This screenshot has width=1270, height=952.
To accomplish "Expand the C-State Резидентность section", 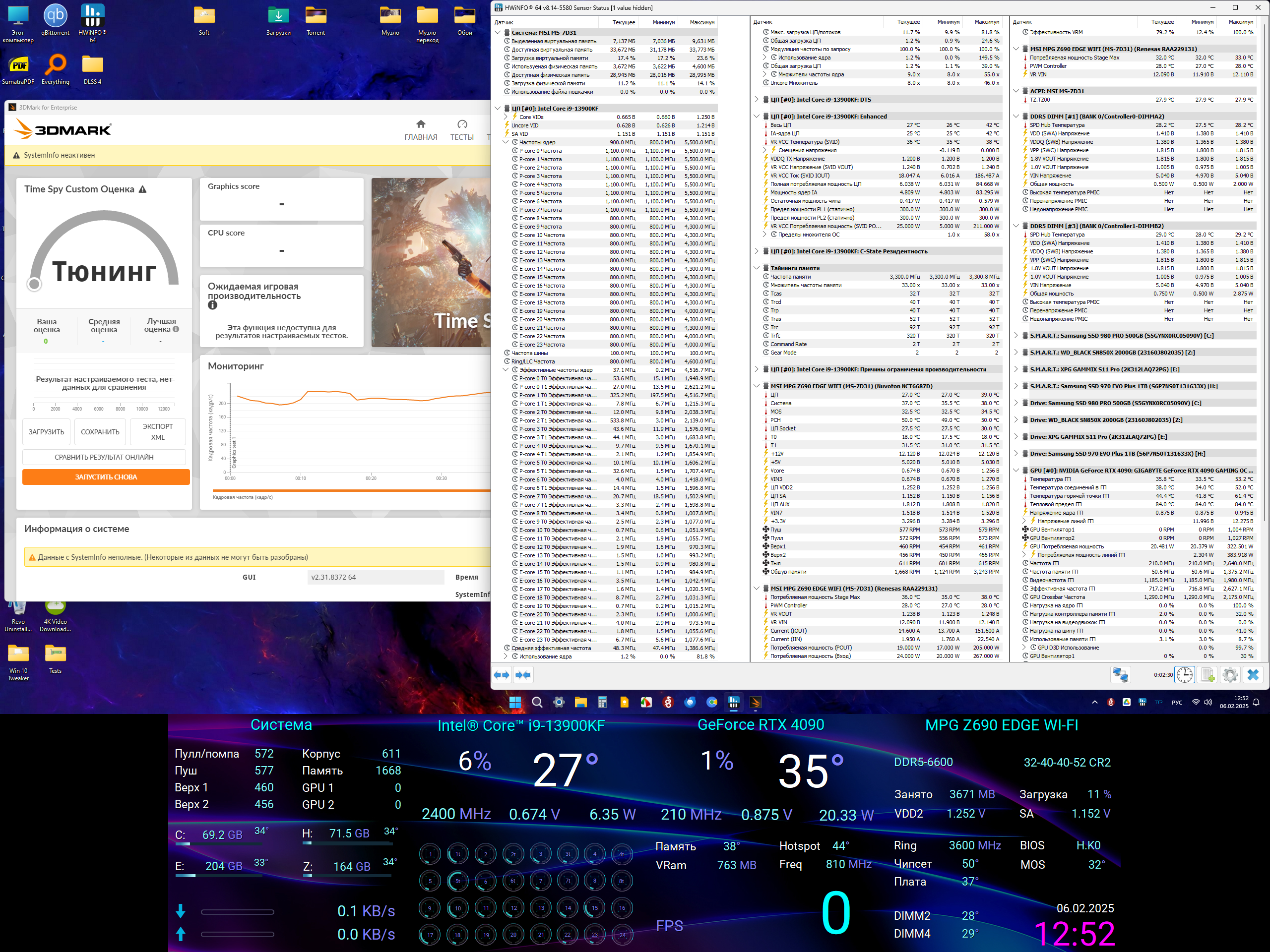I will coord(756,251).
